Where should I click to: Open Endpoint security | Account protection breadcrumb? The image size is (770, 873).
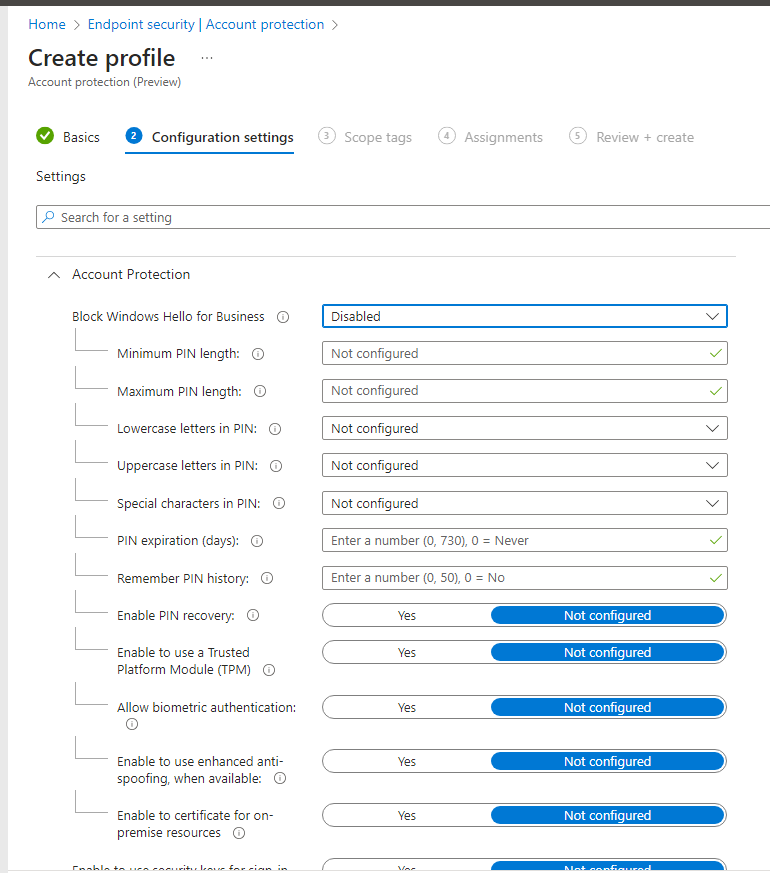click(x=206, y=24)
